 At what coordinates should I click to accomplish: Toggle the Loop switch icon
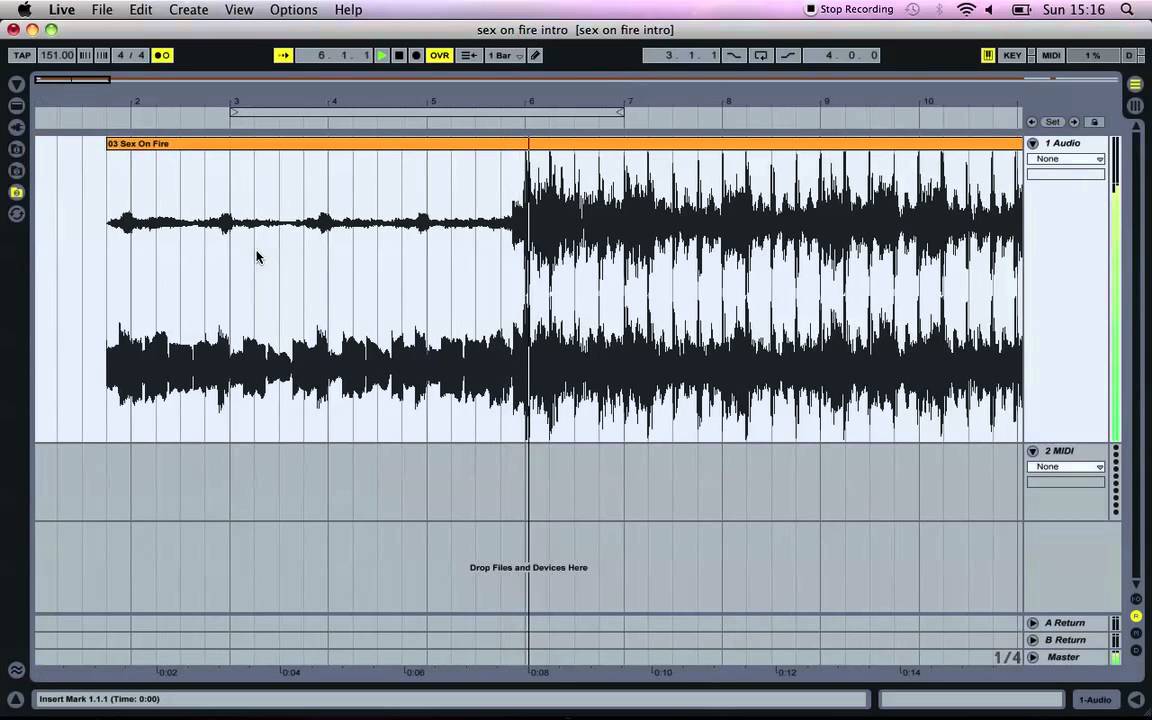point(760,55)
